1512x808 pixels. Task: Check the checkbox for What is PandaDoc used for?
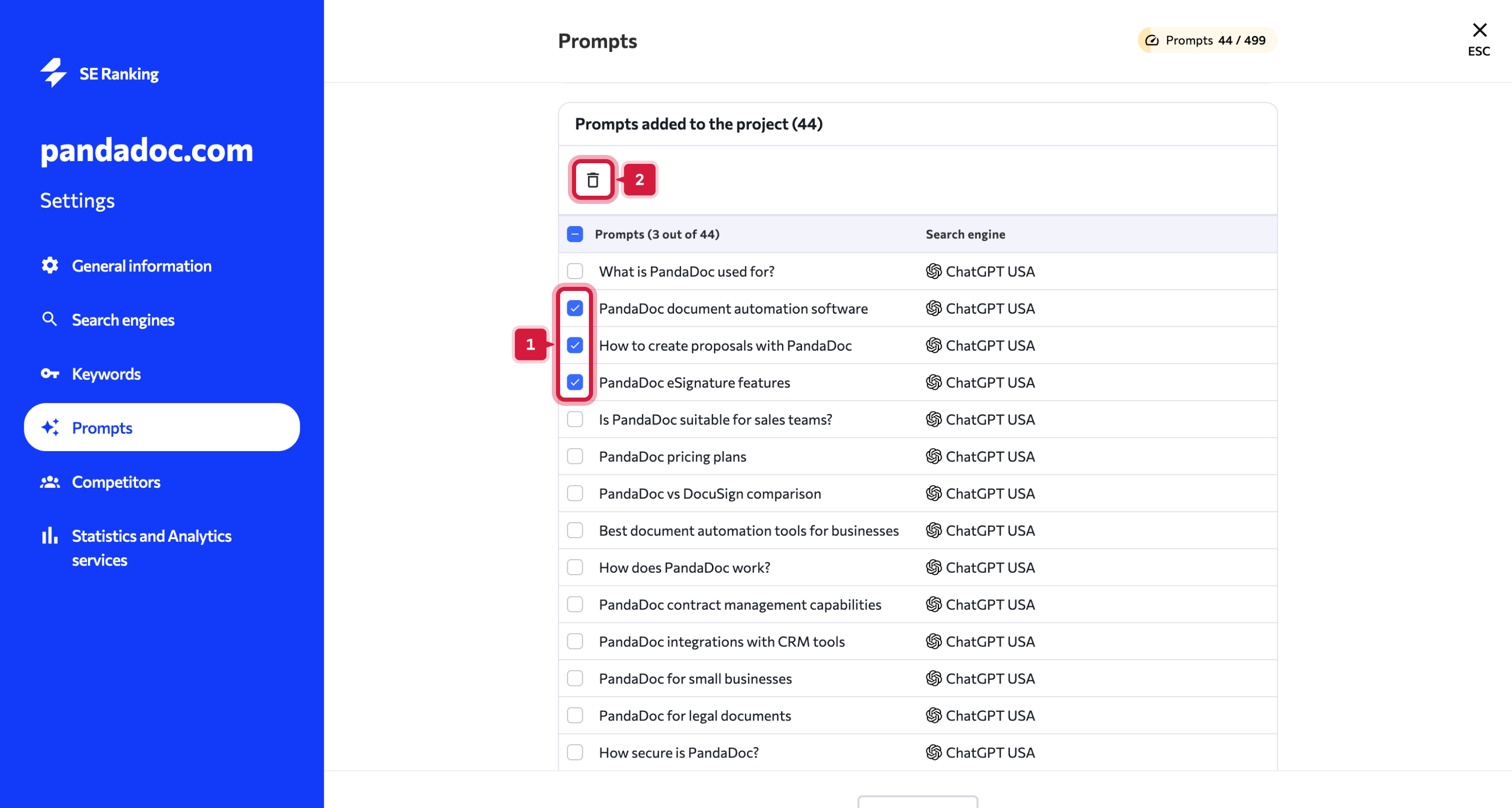coord(575,271)
